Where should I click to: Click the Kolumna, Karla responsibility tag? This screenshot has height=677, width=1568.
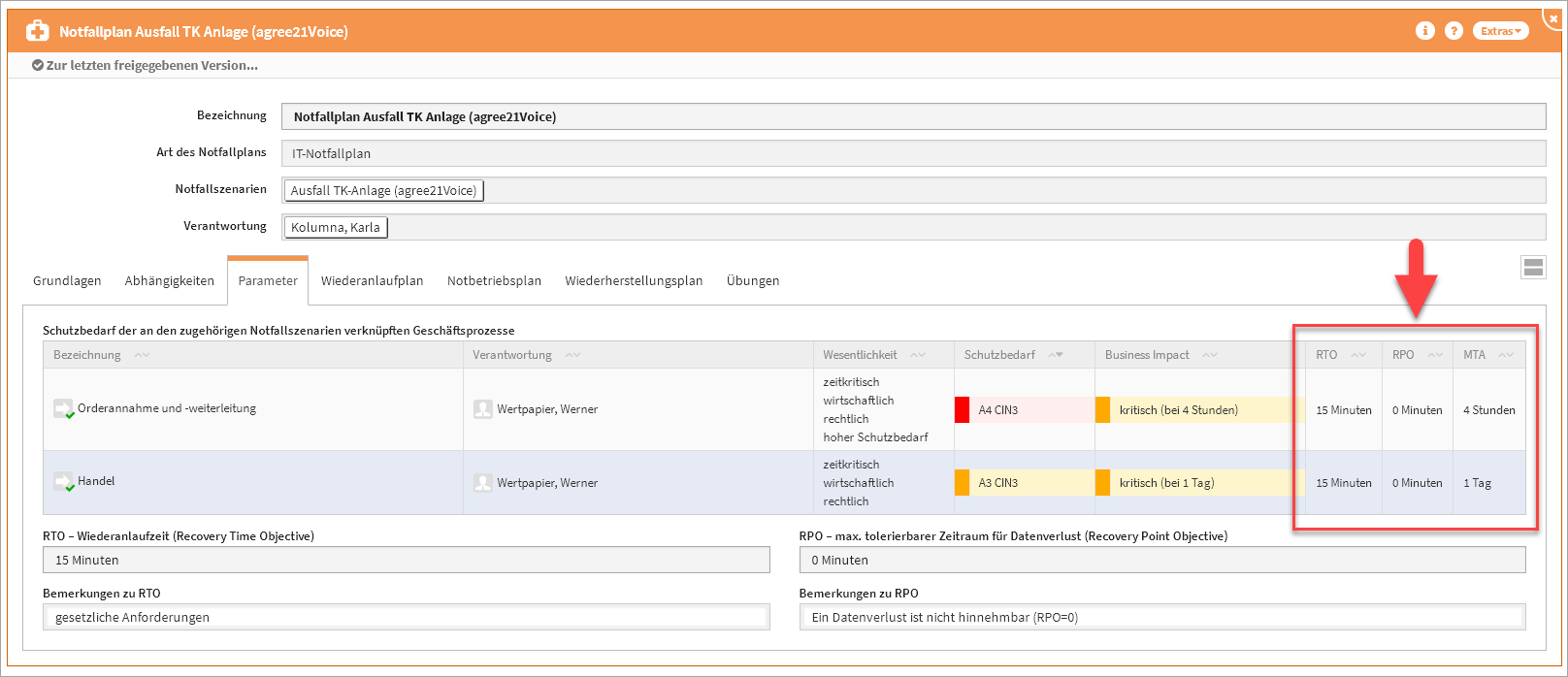(336, 228)
